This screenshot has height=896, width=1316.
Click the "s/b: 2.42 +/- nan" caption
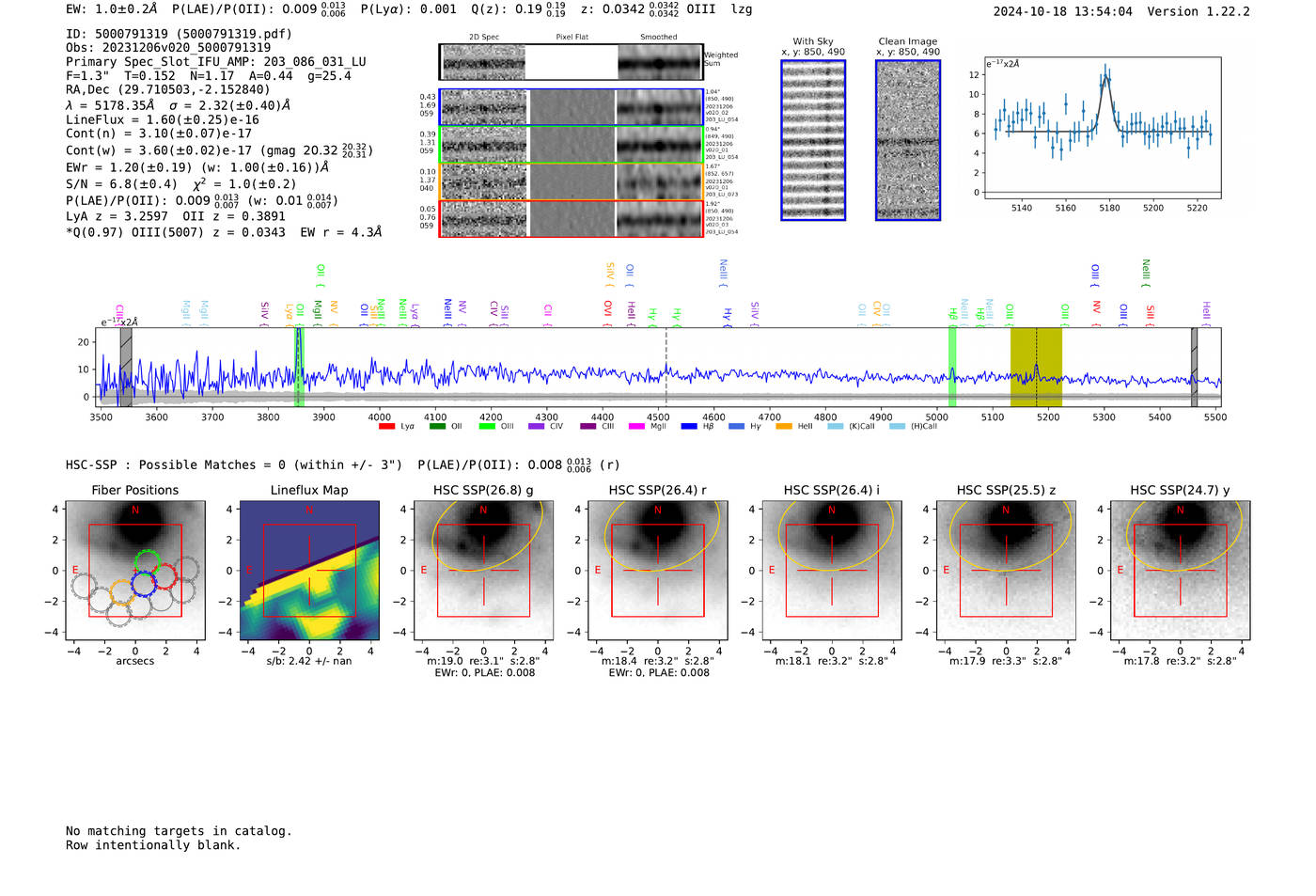(309, 661)
